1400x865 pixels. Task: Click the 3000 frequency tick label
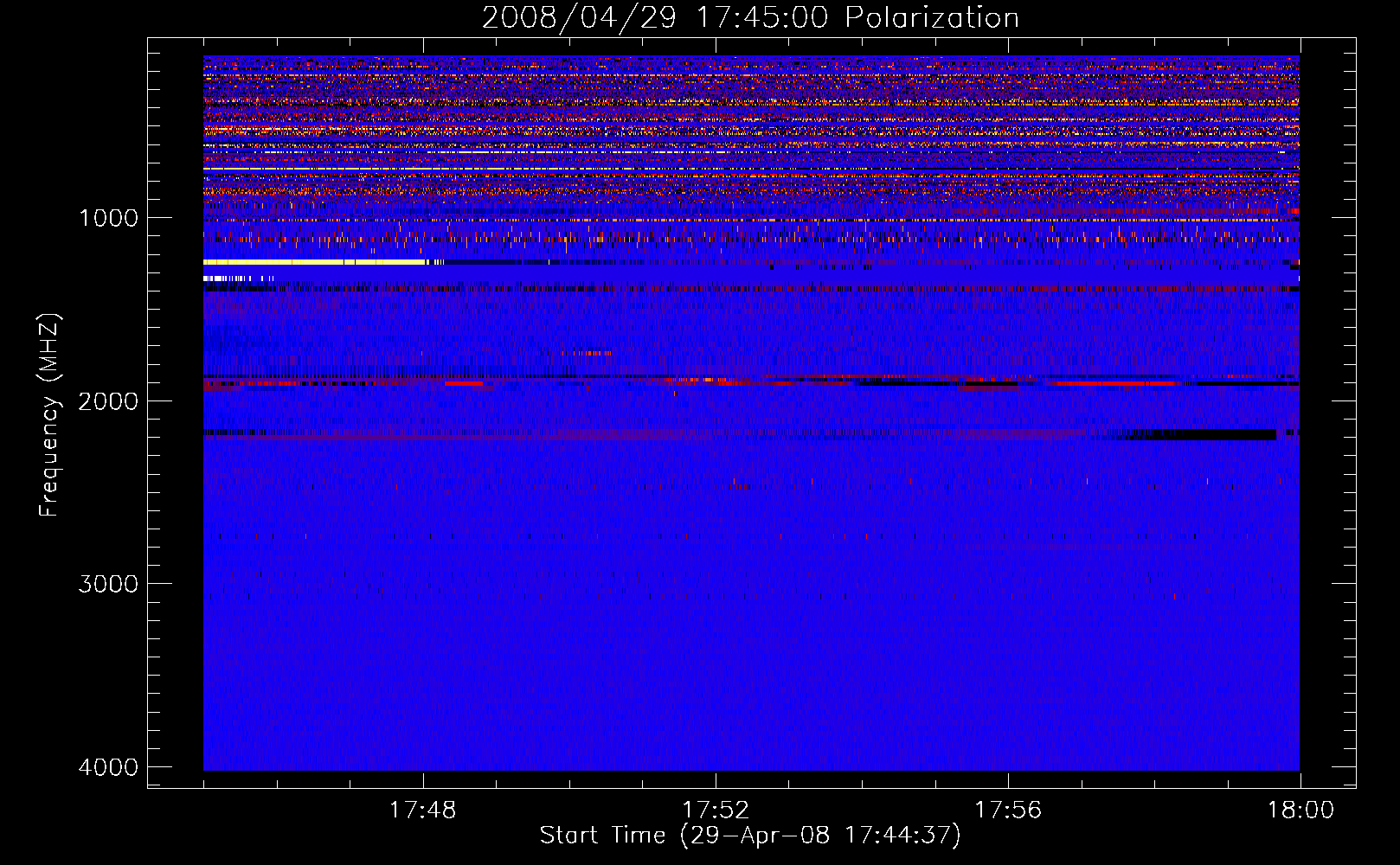pyautogui.click(x=108, y=584)
